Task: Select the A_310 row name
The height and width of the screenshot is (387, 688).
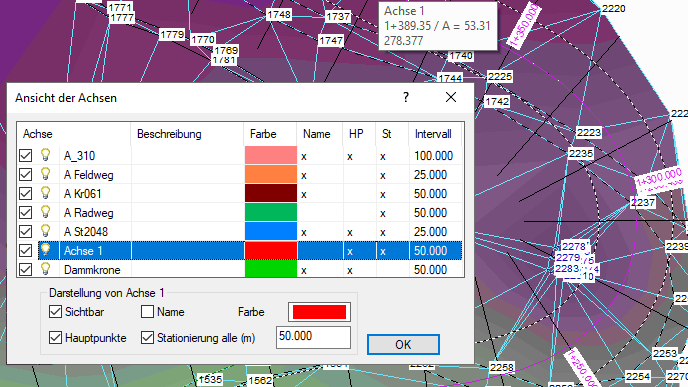Action: 79,156
